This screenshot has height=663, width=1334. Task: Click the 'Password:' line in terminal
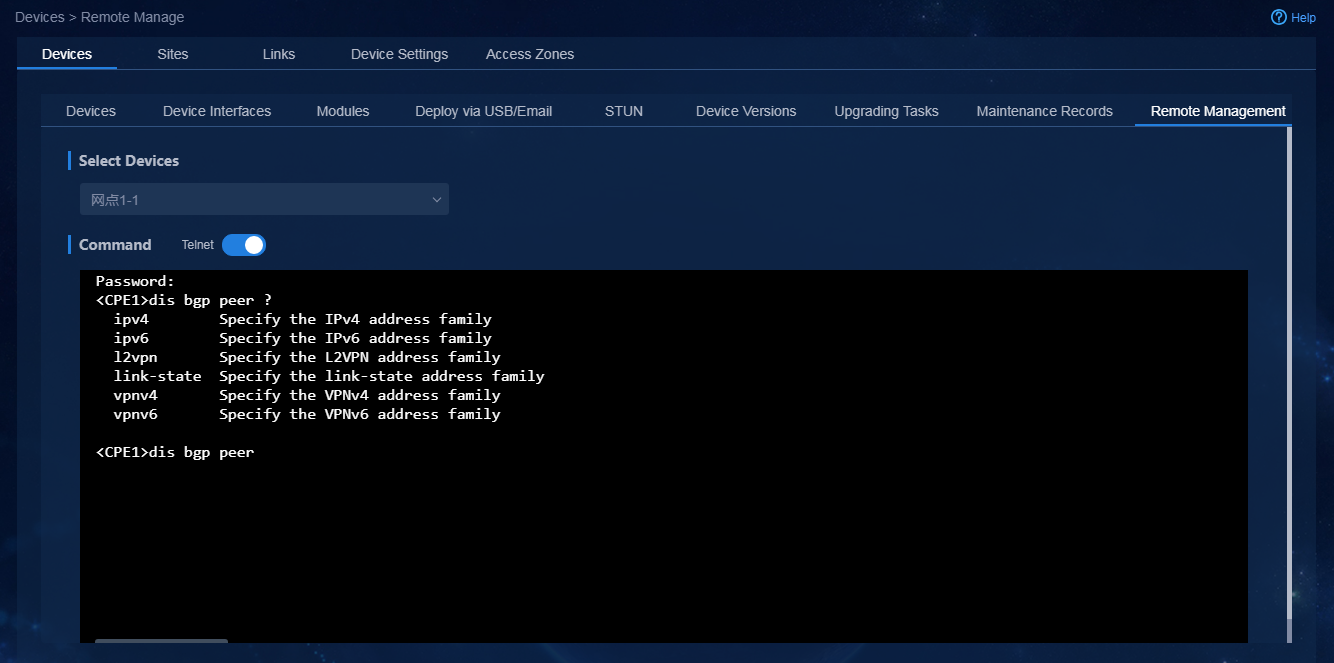coord(135,281)
